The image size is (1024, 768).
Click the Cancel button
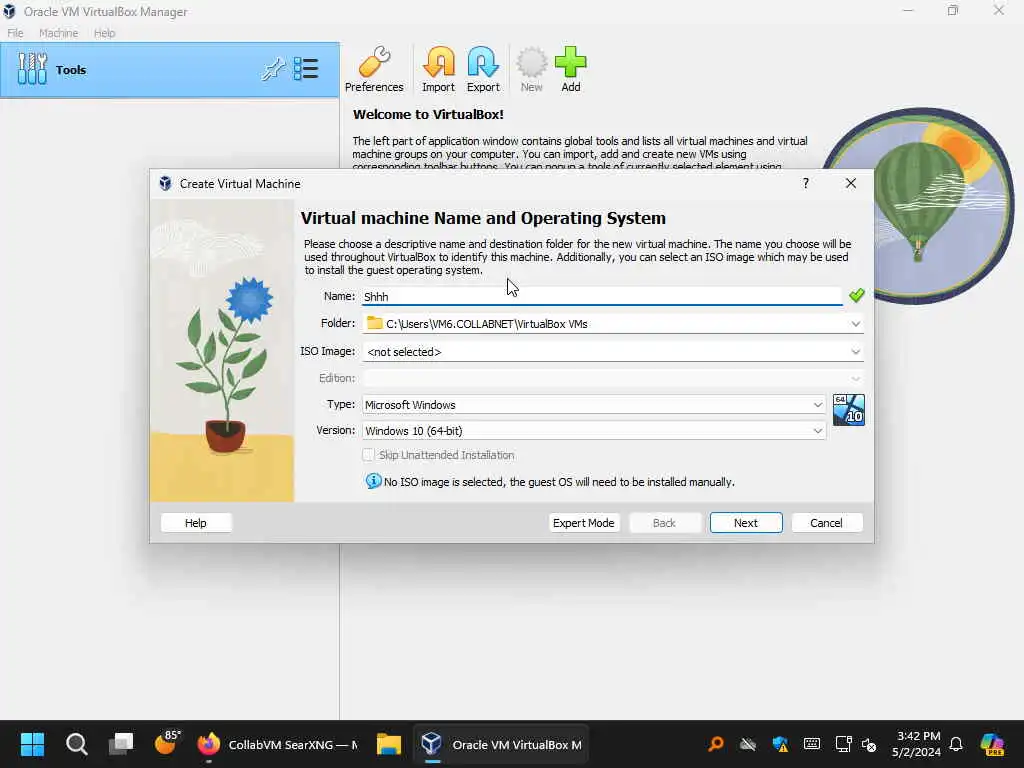pos(826,522)
